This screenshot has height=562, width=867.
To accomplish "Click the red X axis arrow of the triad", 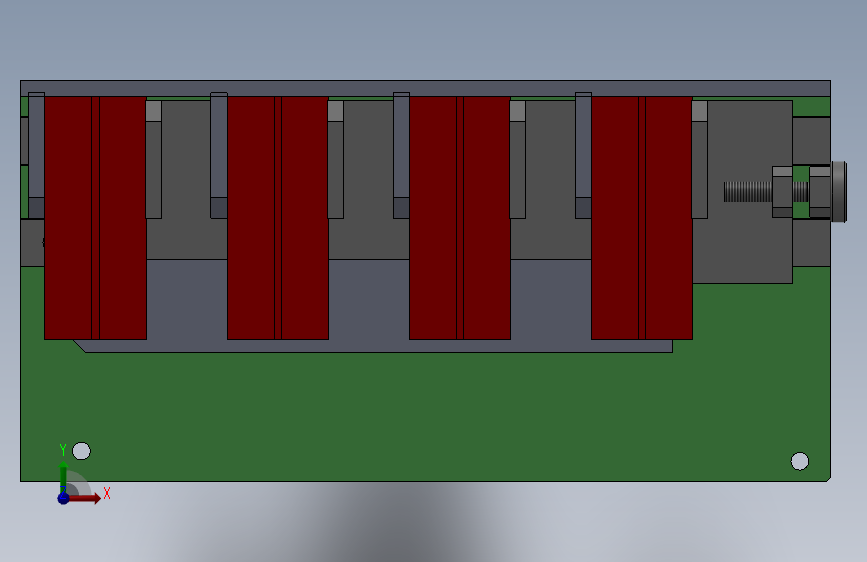I will coord(86,498).
